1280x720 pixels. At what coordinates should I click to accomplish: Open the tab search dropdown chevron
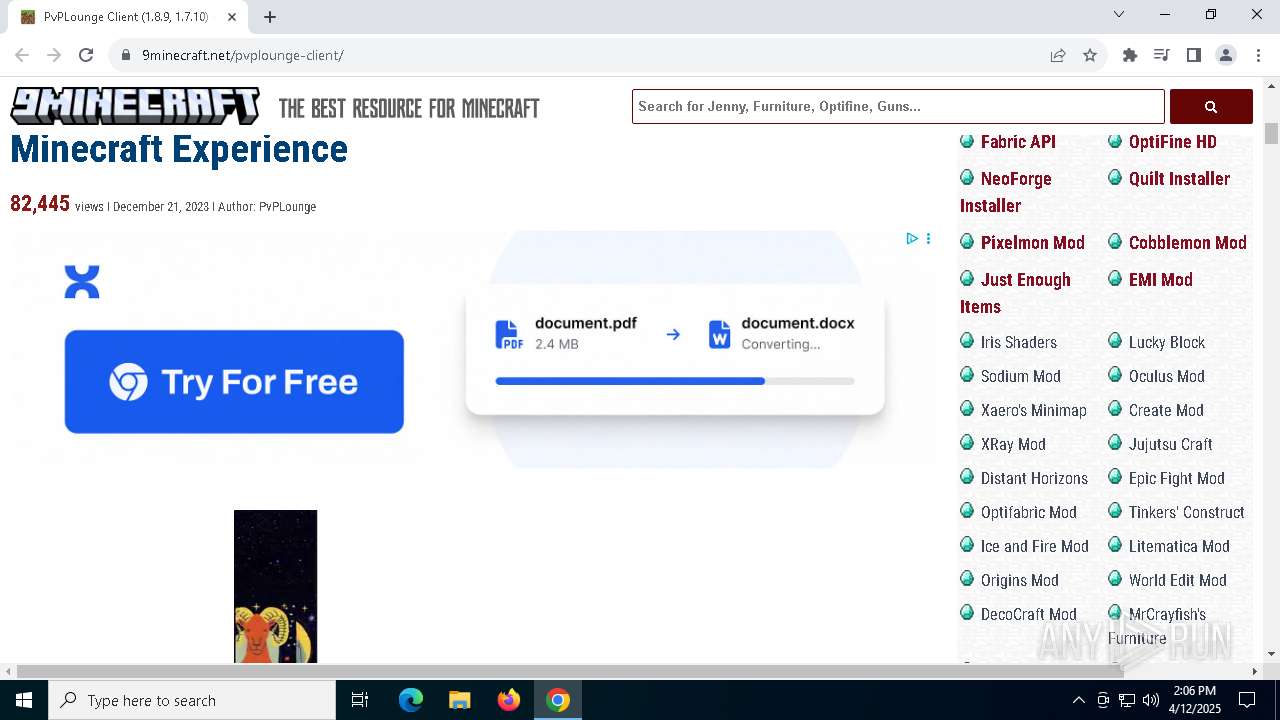point(1119,14)
